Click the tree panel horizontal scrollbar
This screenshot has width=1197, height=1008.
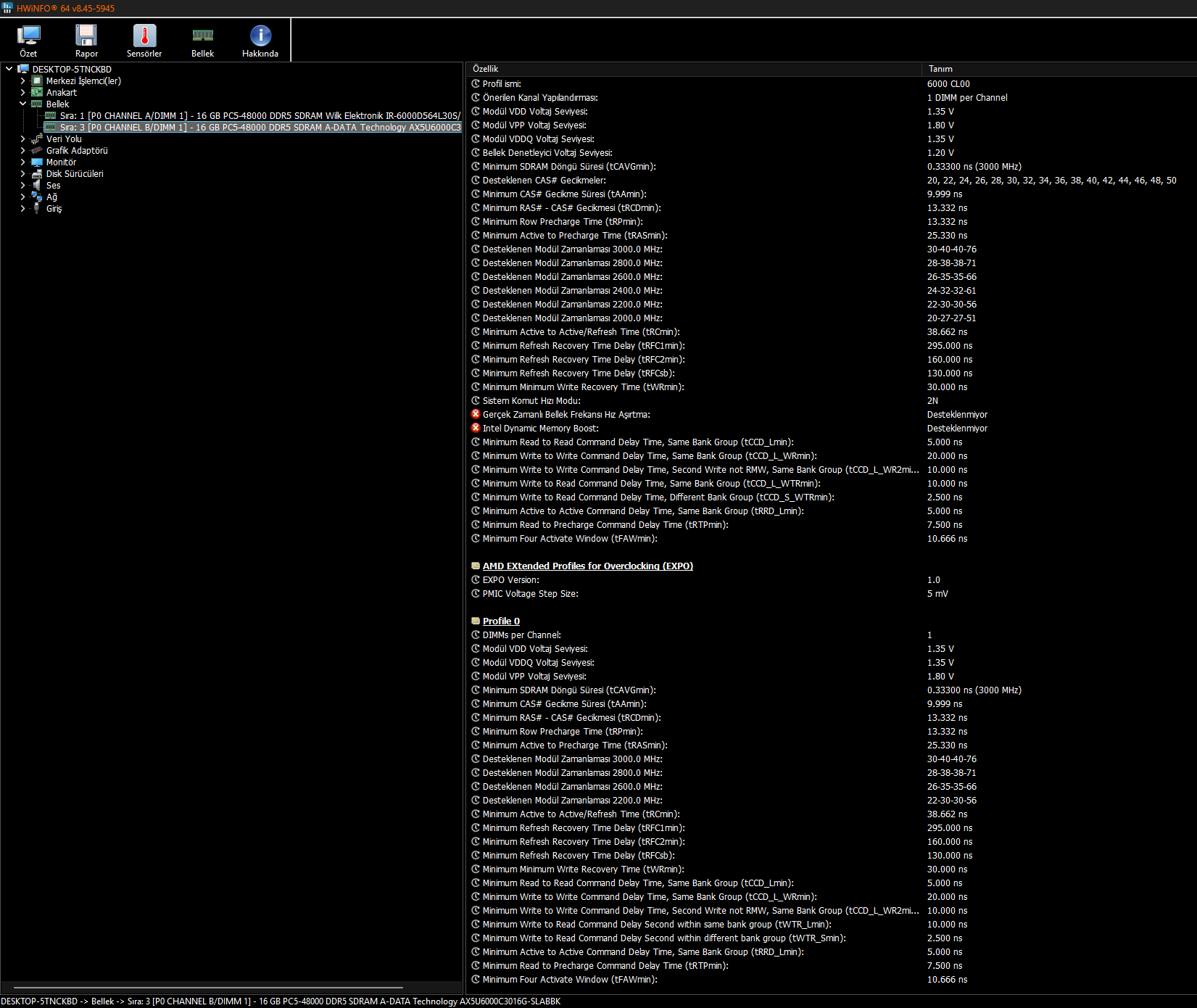(x=208, y=987)
